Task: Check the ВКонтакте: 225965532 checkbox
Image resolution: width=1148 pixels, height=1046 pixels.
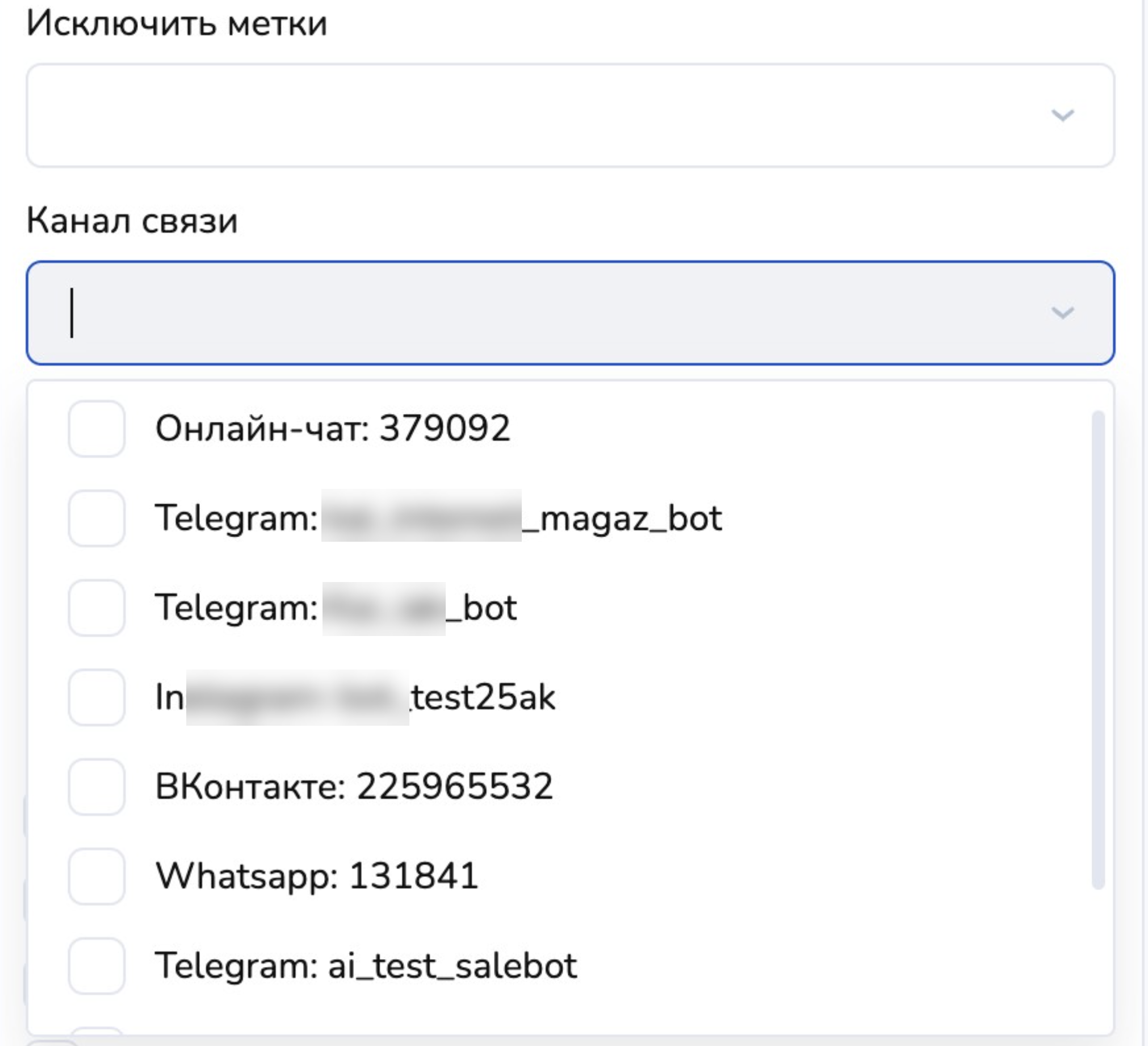Action: 97,786
